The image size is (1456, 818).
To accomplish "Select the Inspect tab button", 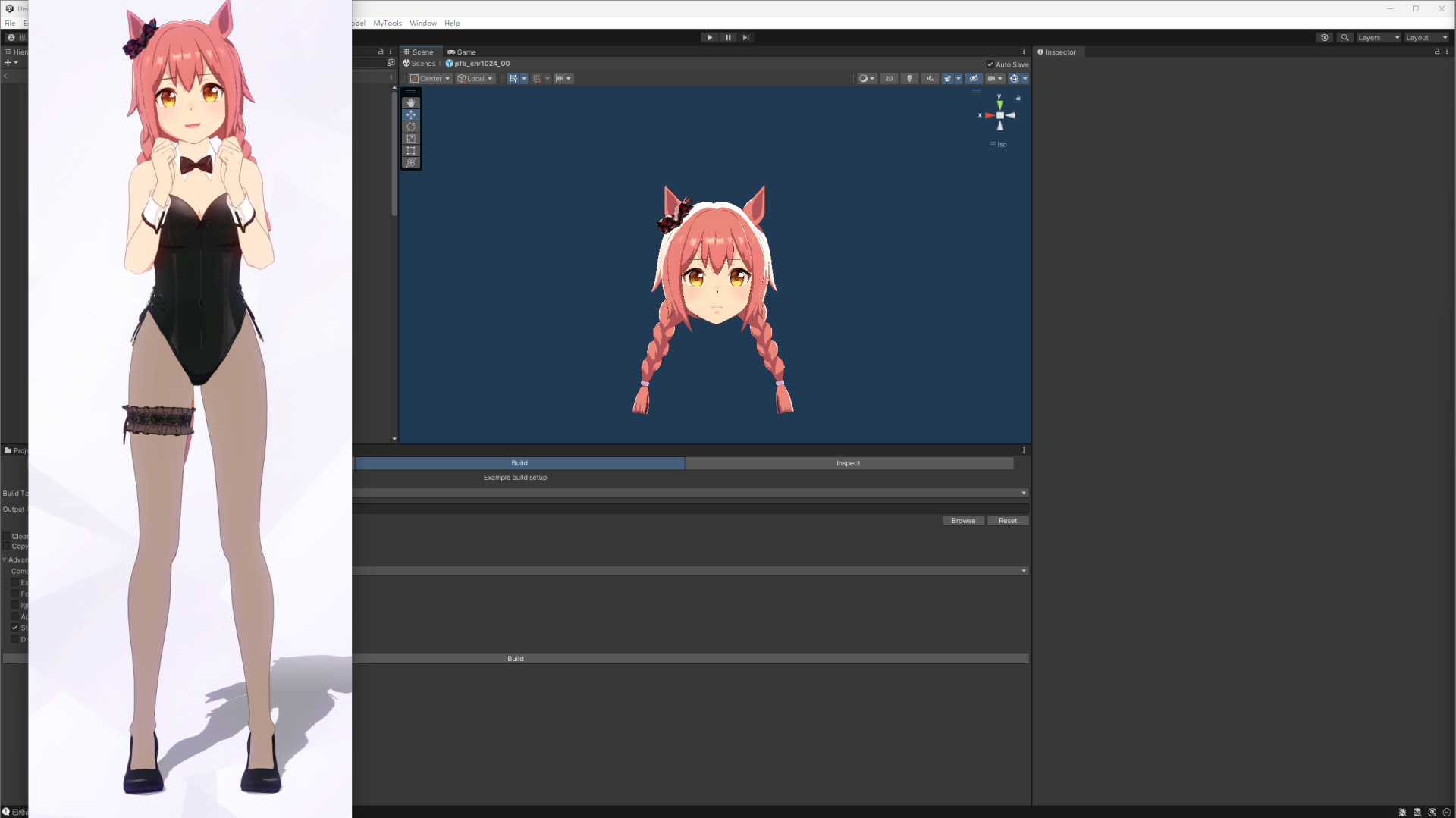I will tap(849, 463).
